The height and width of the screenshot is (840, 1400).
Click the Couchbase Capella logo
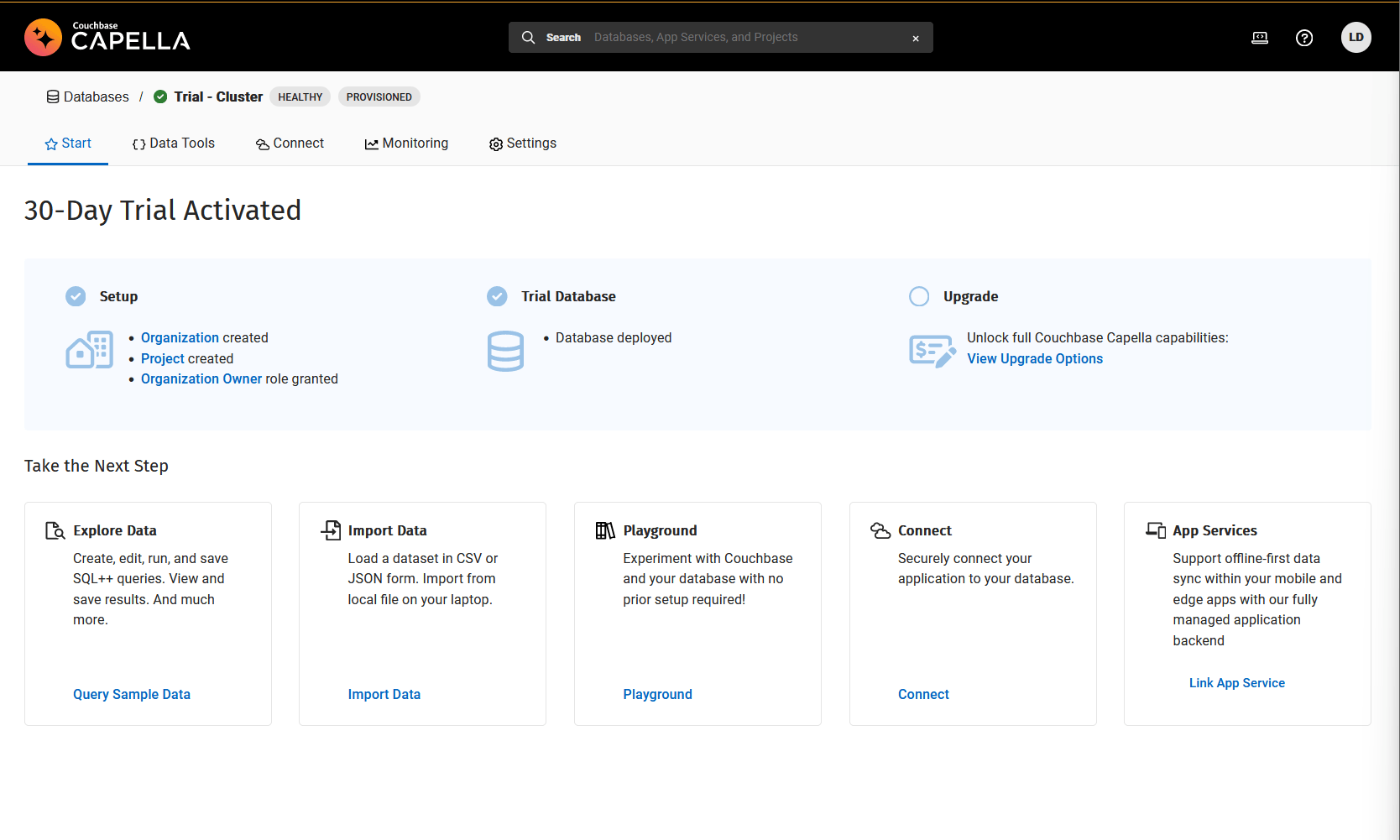tap(107, 37)
